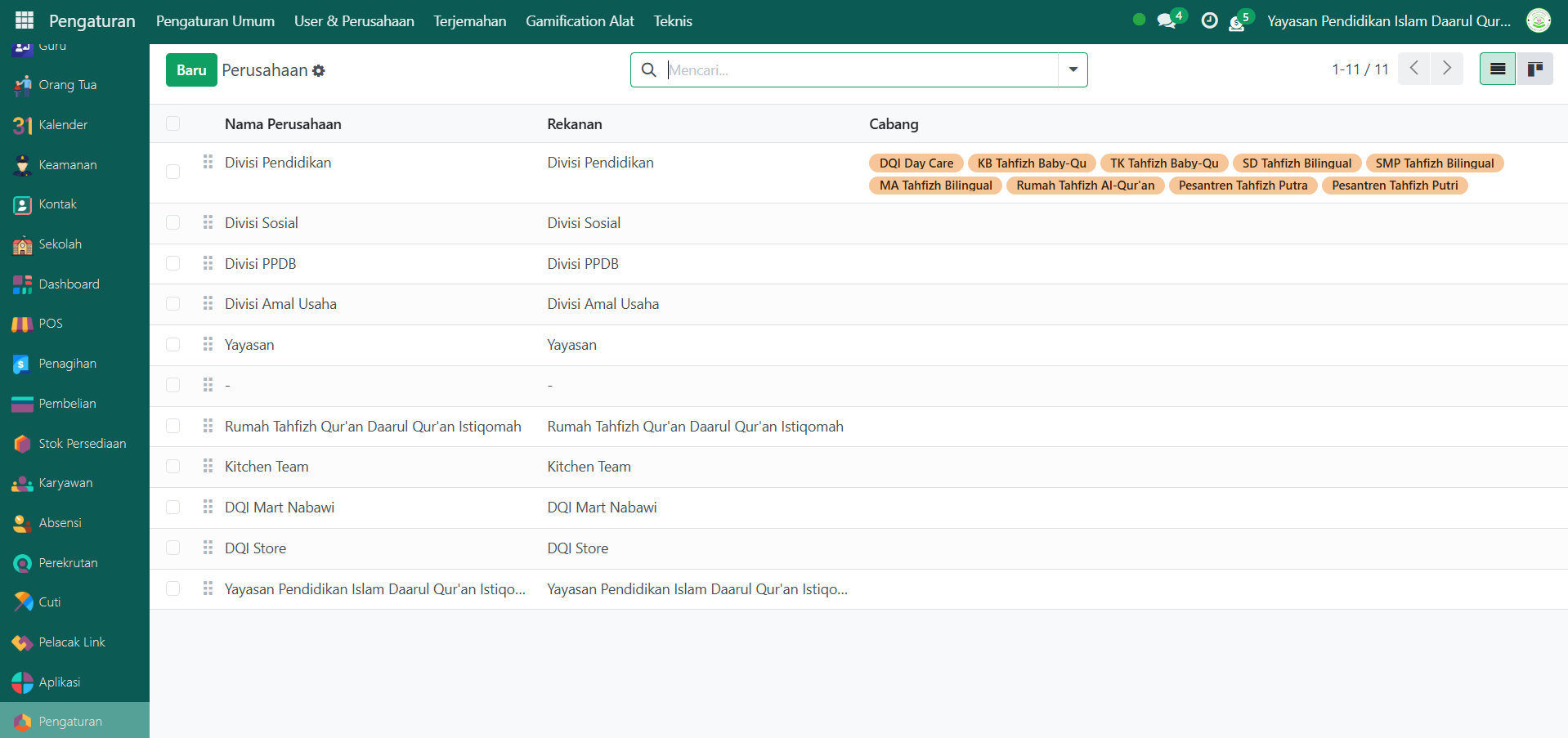Viewport: 1568px width, 738px height.
Task: Open the company switcher Yayasan Pendidikan dropdown
Action: click(x=1388, y=21)
